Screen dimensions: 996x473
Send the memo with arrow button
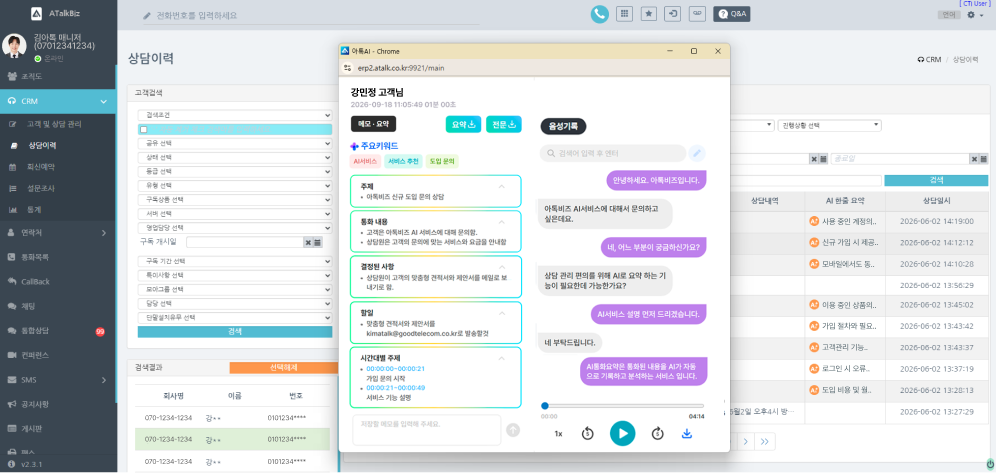pos(513,430)
